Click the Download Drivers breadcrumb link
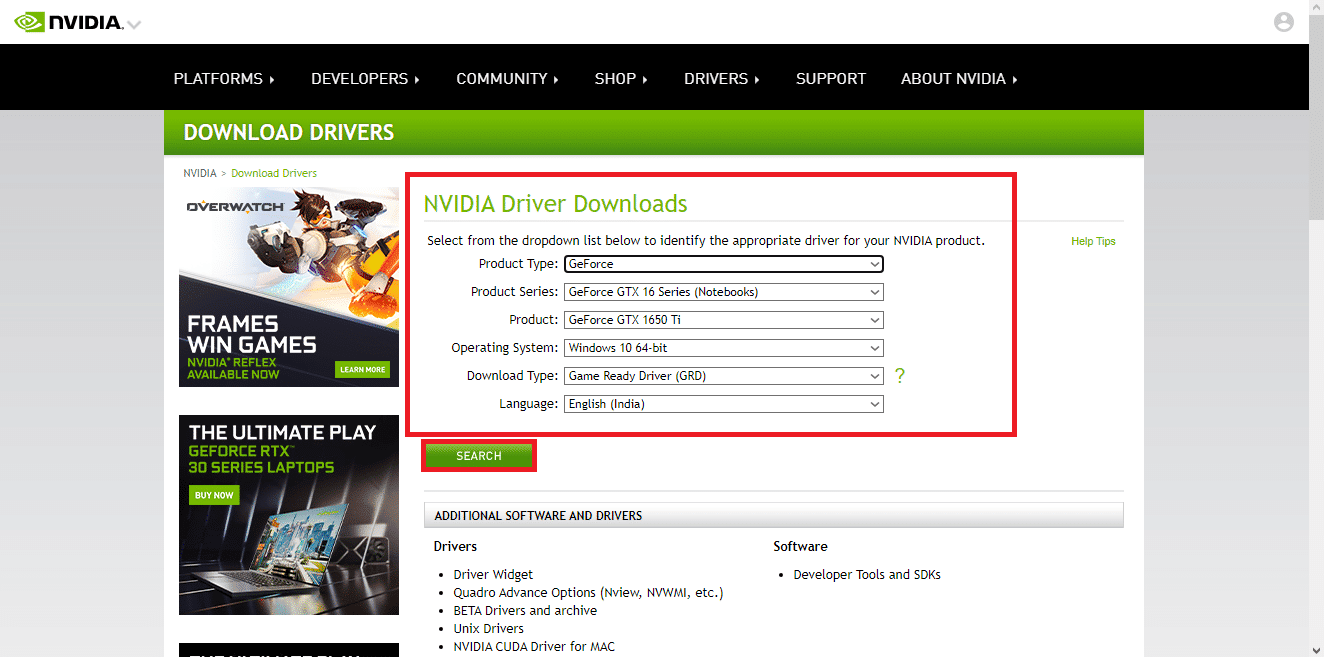This screenshot has height=657, width=1324. (x=273, y=172)
